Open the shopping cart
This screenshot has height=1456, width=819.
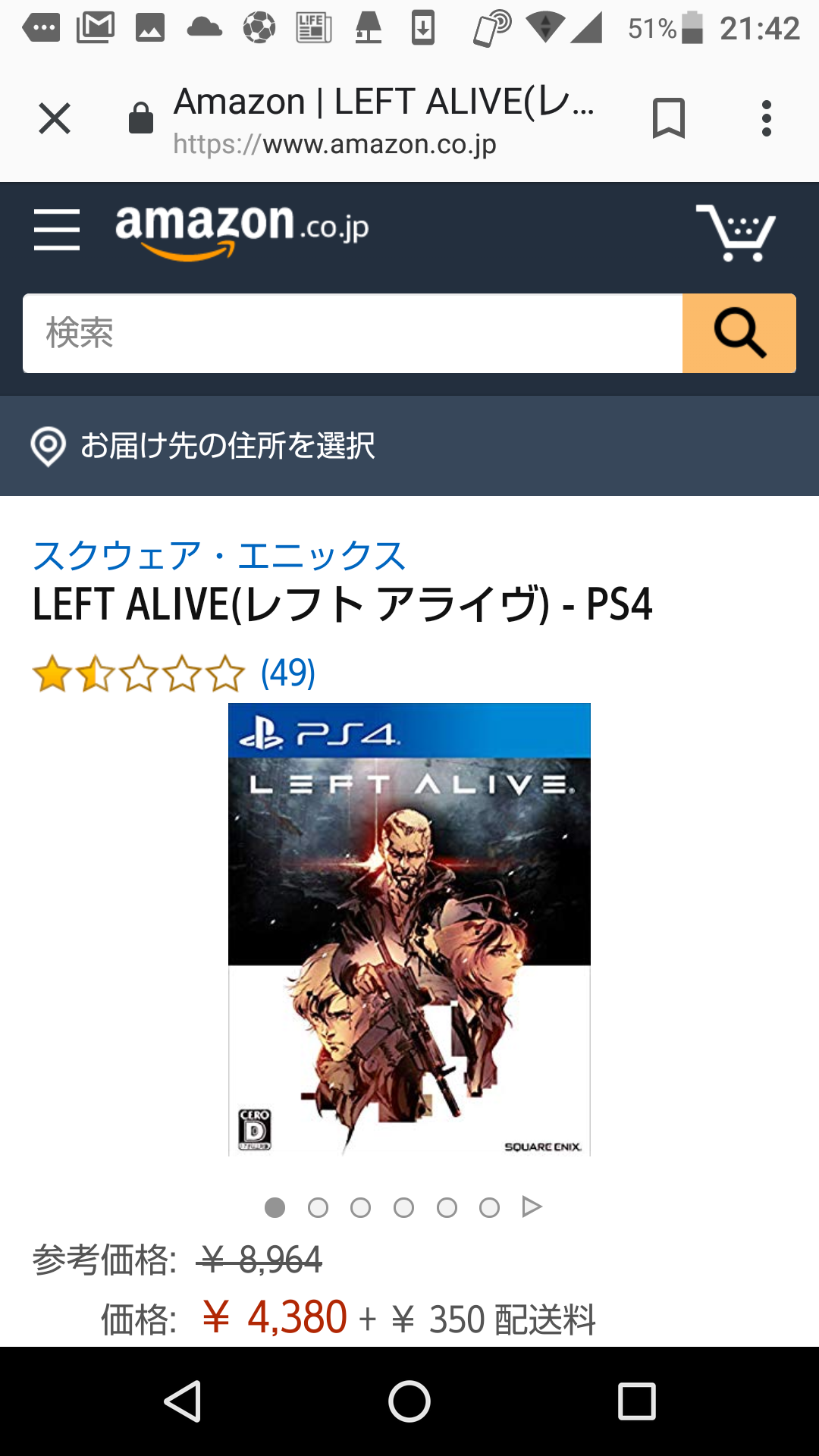[736, 232]
